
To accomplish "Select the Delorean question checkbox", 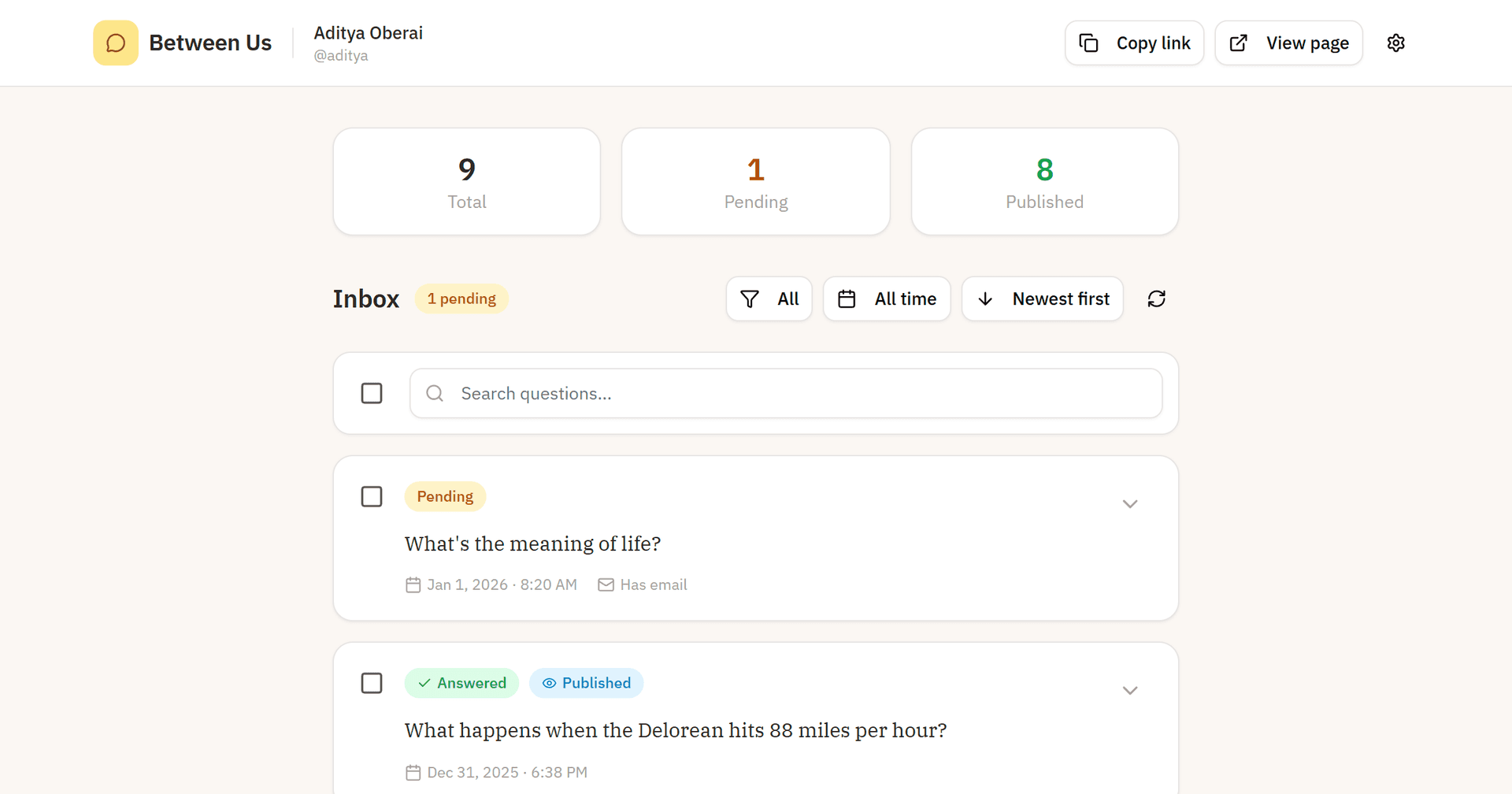I will [x=372, y=683].
